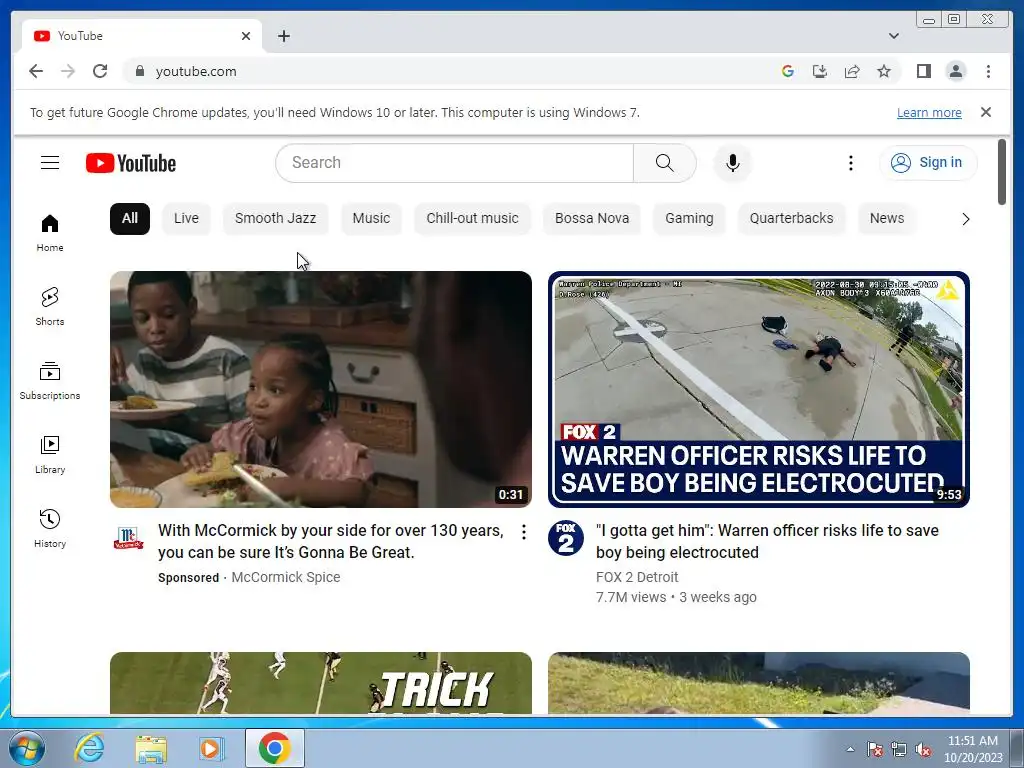Open the Windows Start menu
This screenshot has width=1024, height=768.
[x=26, y=748]
